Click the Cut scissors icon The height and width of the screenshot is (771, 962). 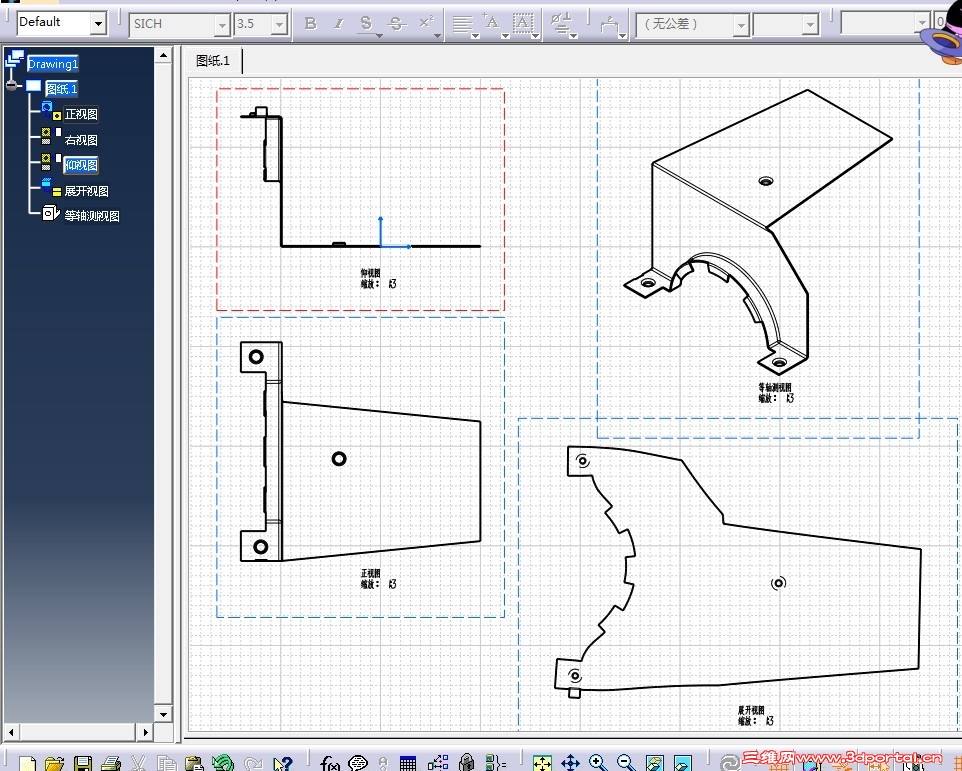pos(138,764)
